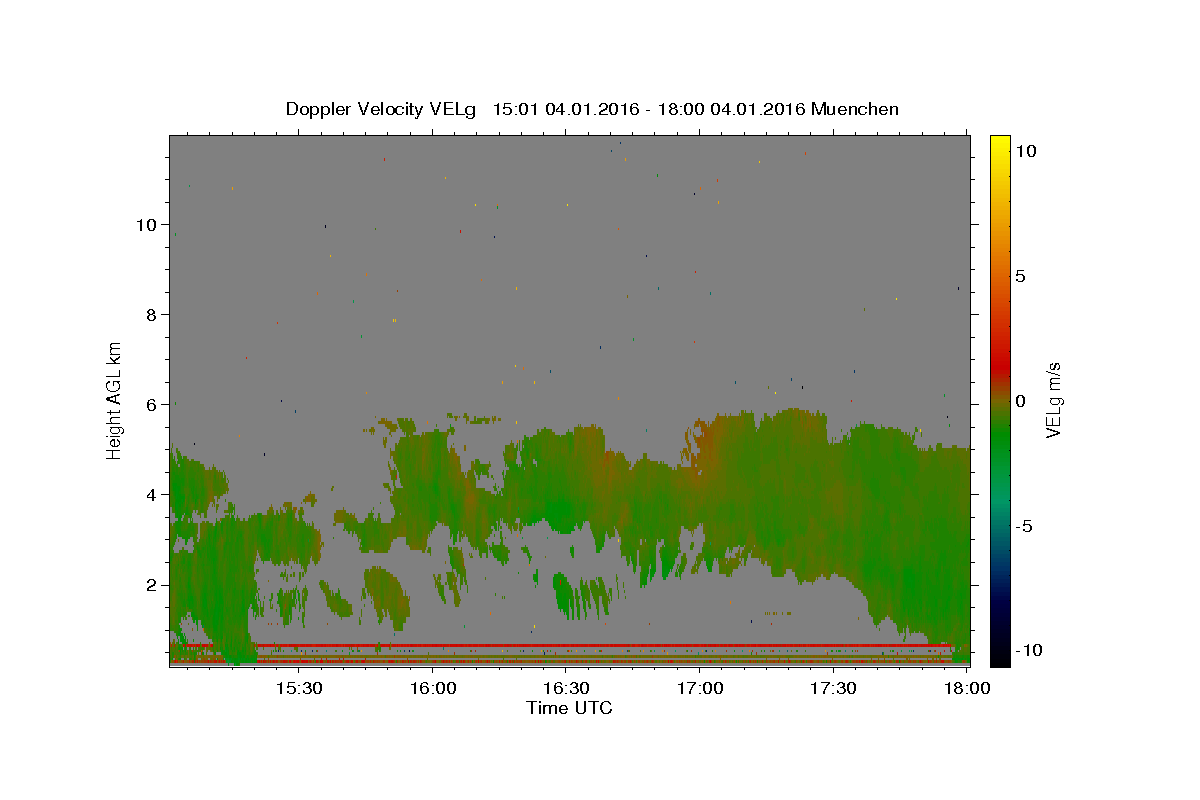
Task: Click the plot title Doppler Velocity VELg
Action: tap(384, 109)
